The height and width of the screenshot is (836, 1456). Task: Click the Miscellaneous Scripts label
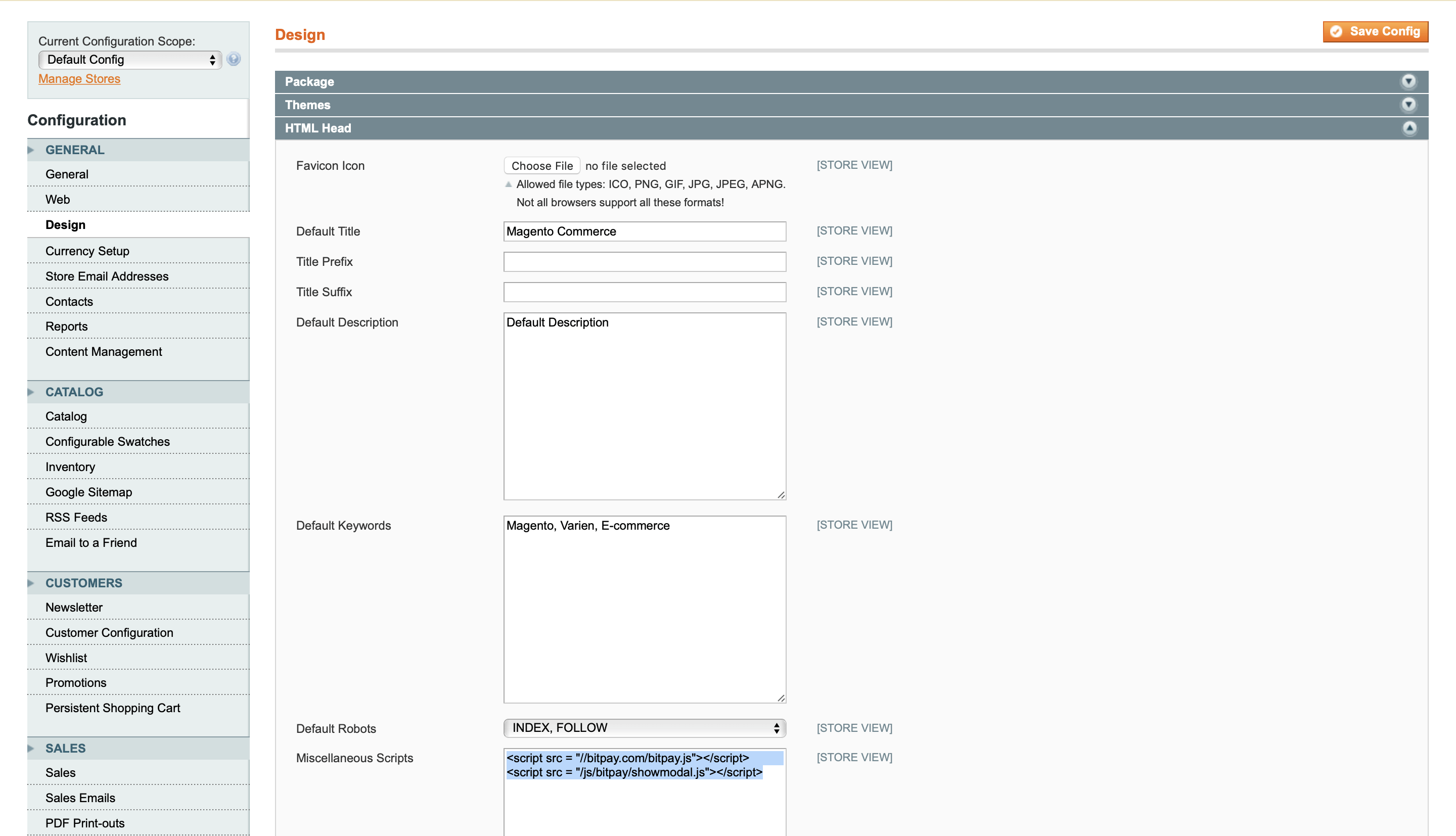(354, 759)
